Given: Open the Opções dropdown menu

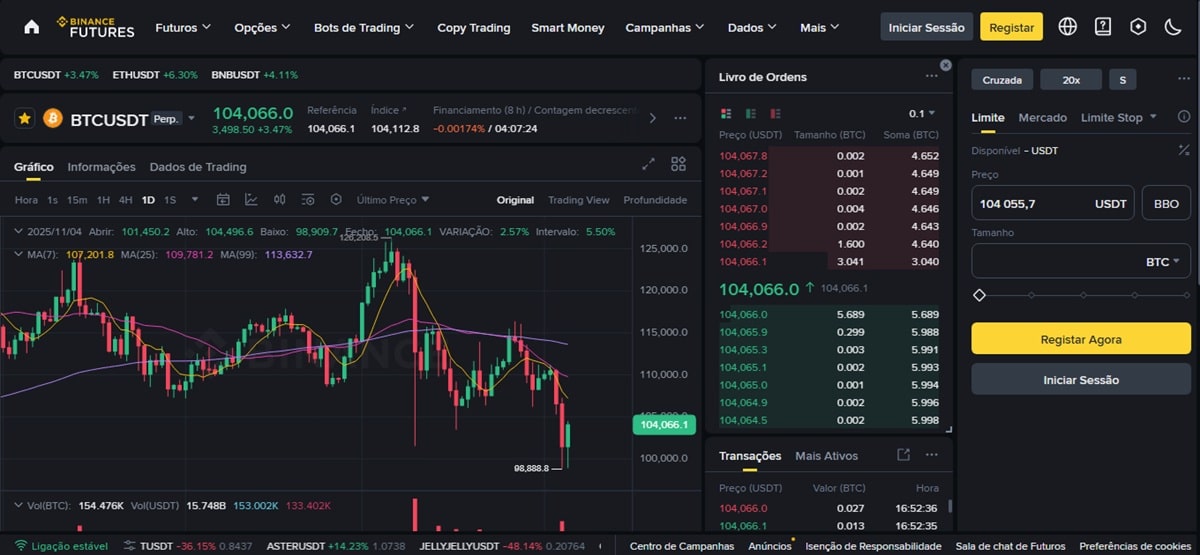Looking at the screenshot, I should (x=262, y=28).
